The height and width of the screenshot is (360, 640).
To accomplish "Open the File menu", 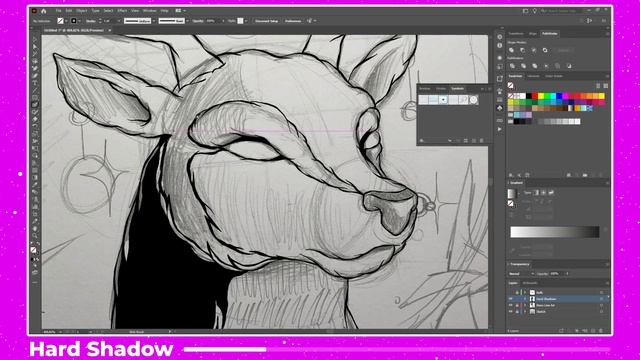I will coord(58,11).
